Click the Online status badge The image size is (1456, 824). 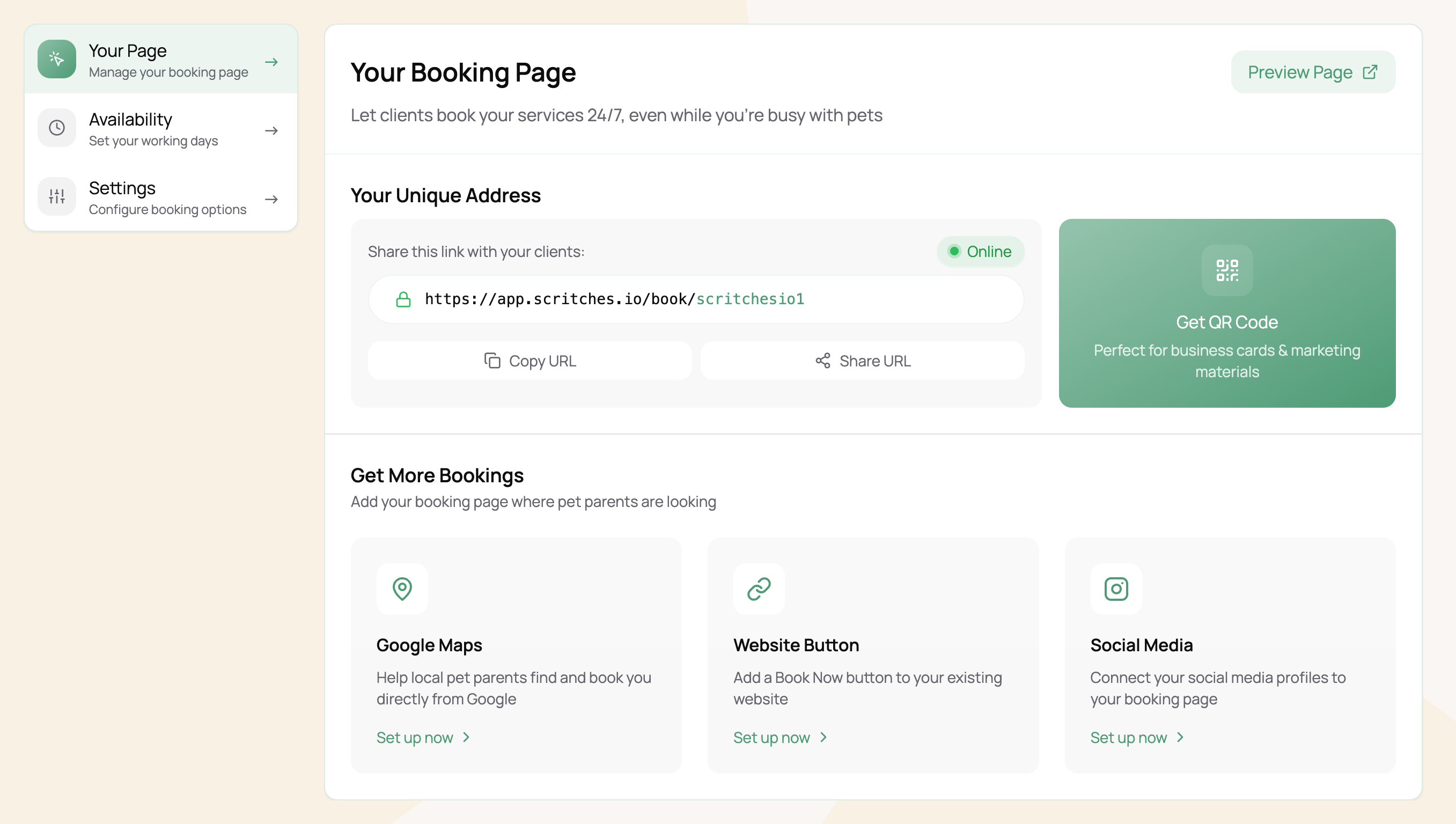tap(980, 251)
